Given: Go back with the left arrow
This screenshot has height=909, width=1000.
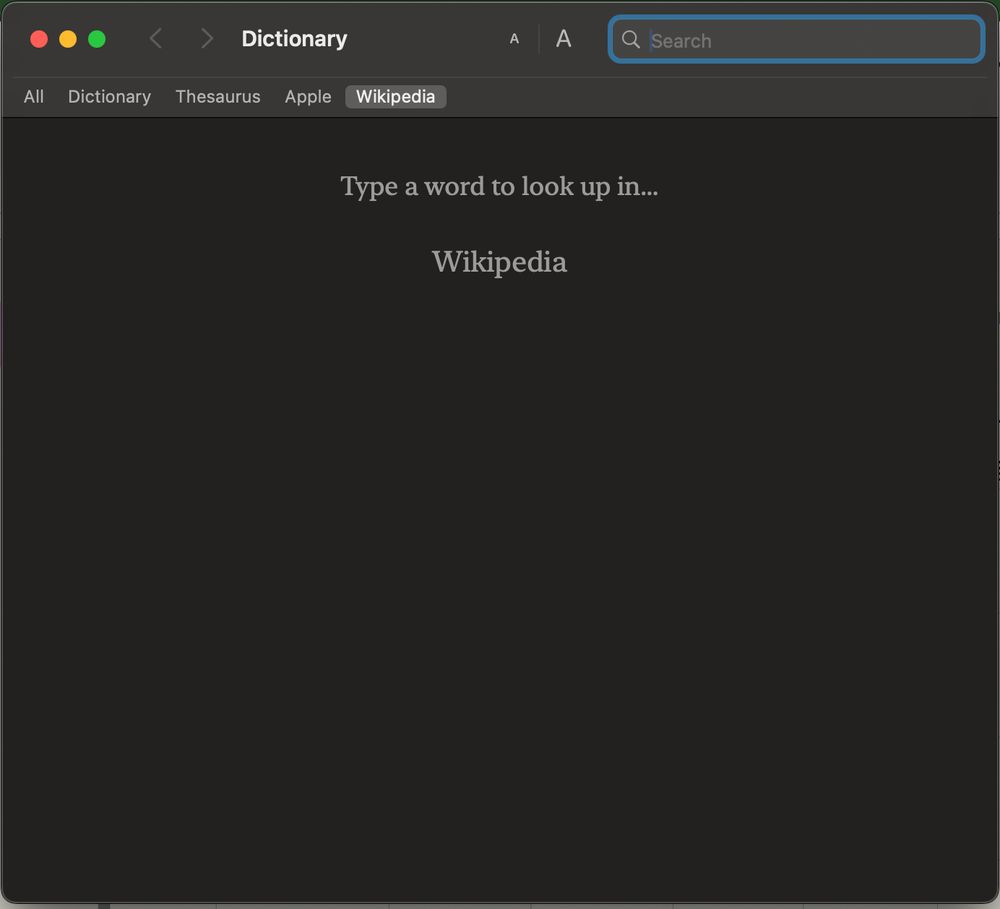Looking at the screenshot, I should tap(156, 39).
